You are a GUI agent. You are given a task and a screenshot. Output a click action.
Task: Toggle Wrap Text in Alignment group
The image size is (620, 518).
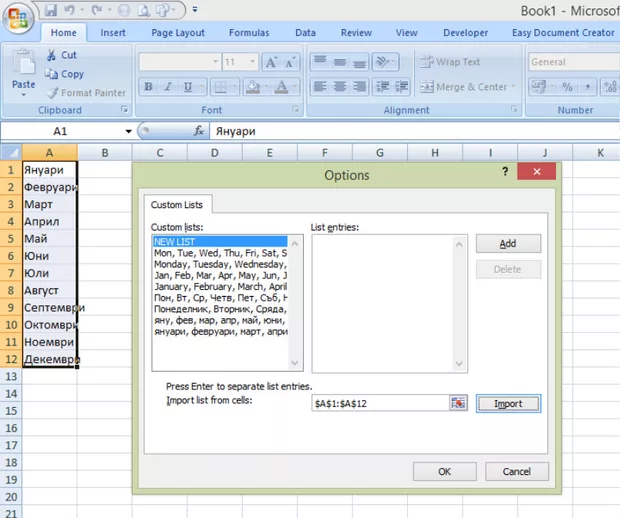[x=450, y=62]
